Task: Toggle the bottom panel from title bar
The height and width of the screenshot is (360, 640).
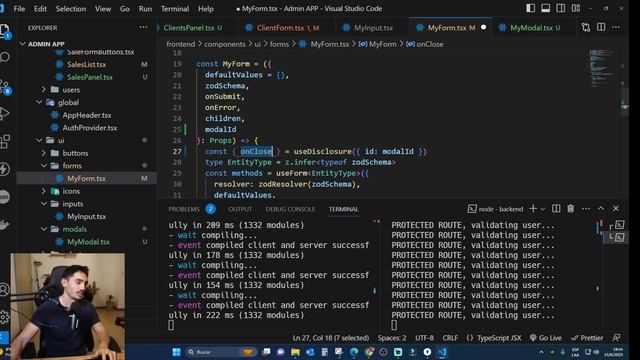Action: click(545, 8)
